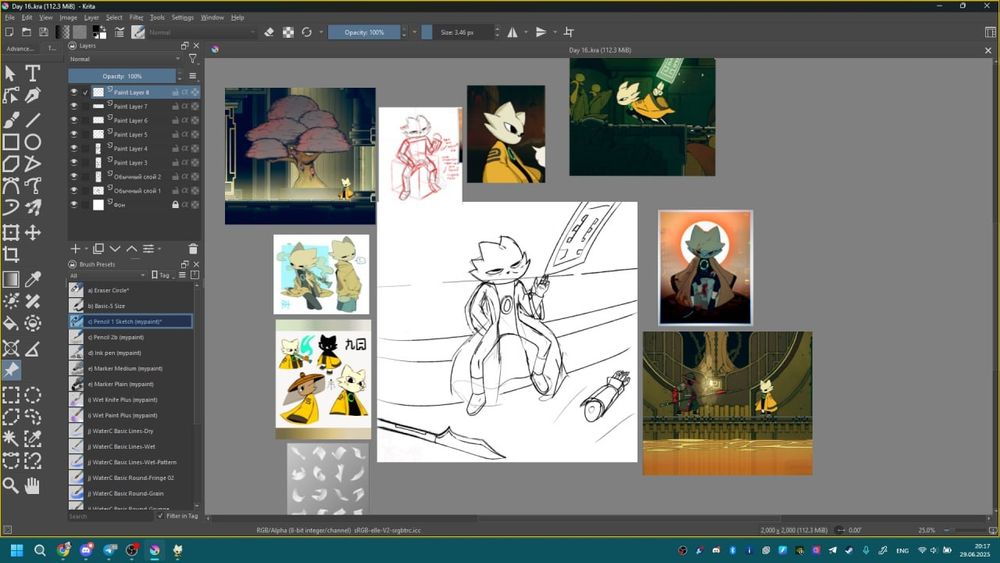The height and width of the screenshot is (563, 1000).
Task: Choose the Eraser Circle brush preset
Action: point(131,290)
